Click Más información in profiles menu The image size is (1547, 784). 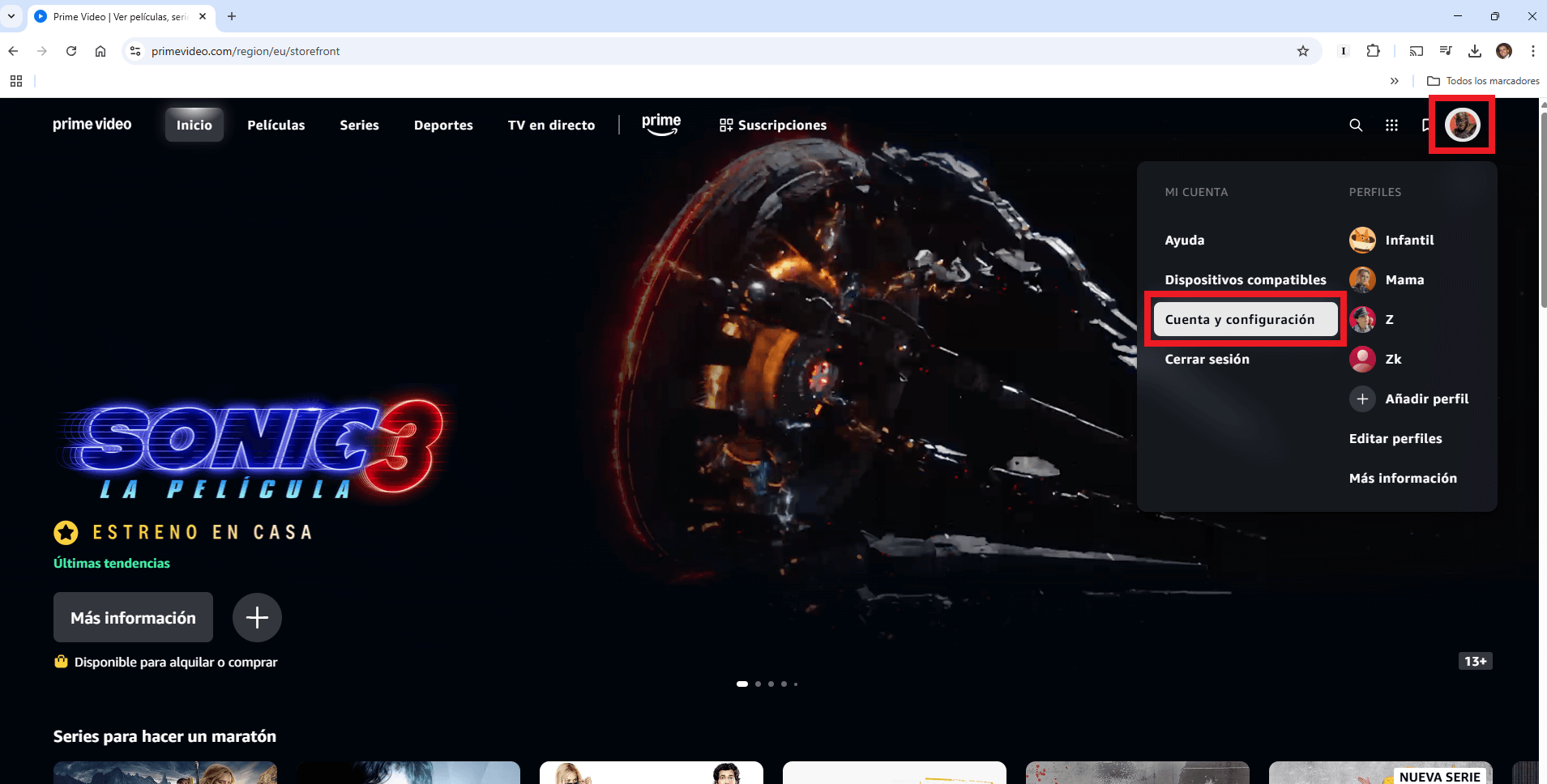pos(1403,478)
